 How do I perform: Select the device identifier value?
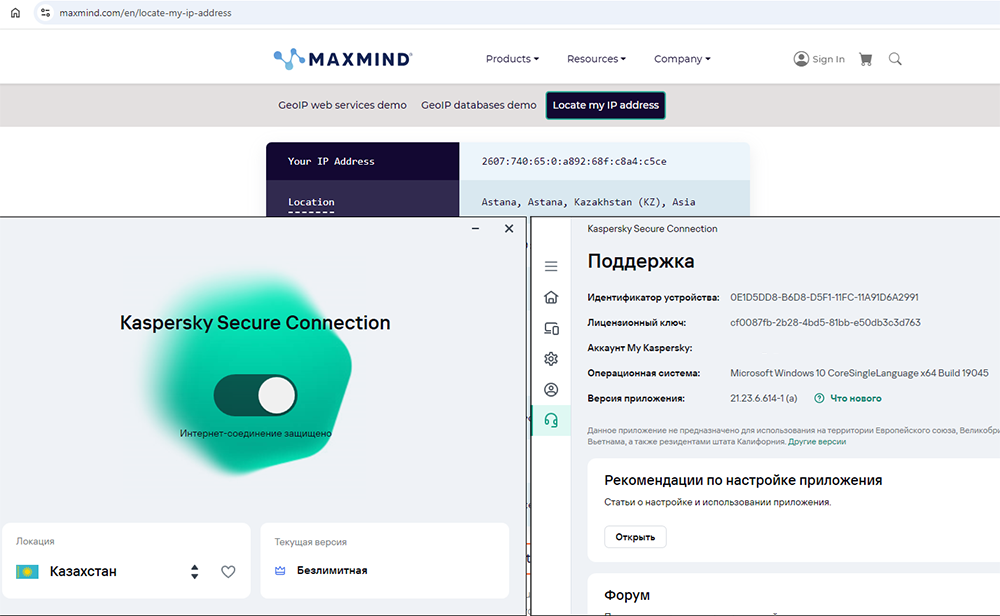(x=824, y=297)
